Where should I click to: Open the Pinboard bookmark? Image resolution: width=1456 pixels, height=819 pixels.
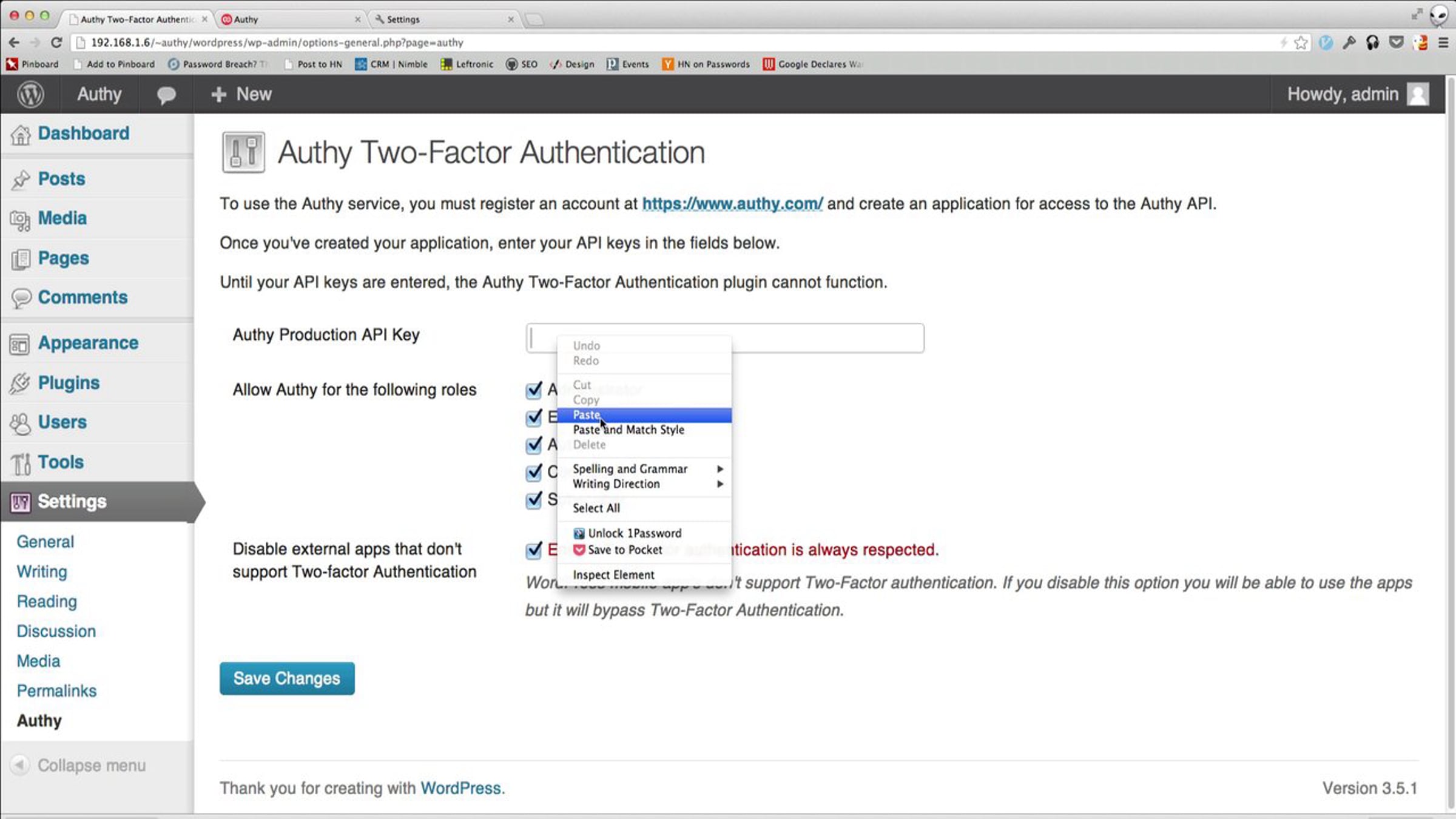(33, 64)
